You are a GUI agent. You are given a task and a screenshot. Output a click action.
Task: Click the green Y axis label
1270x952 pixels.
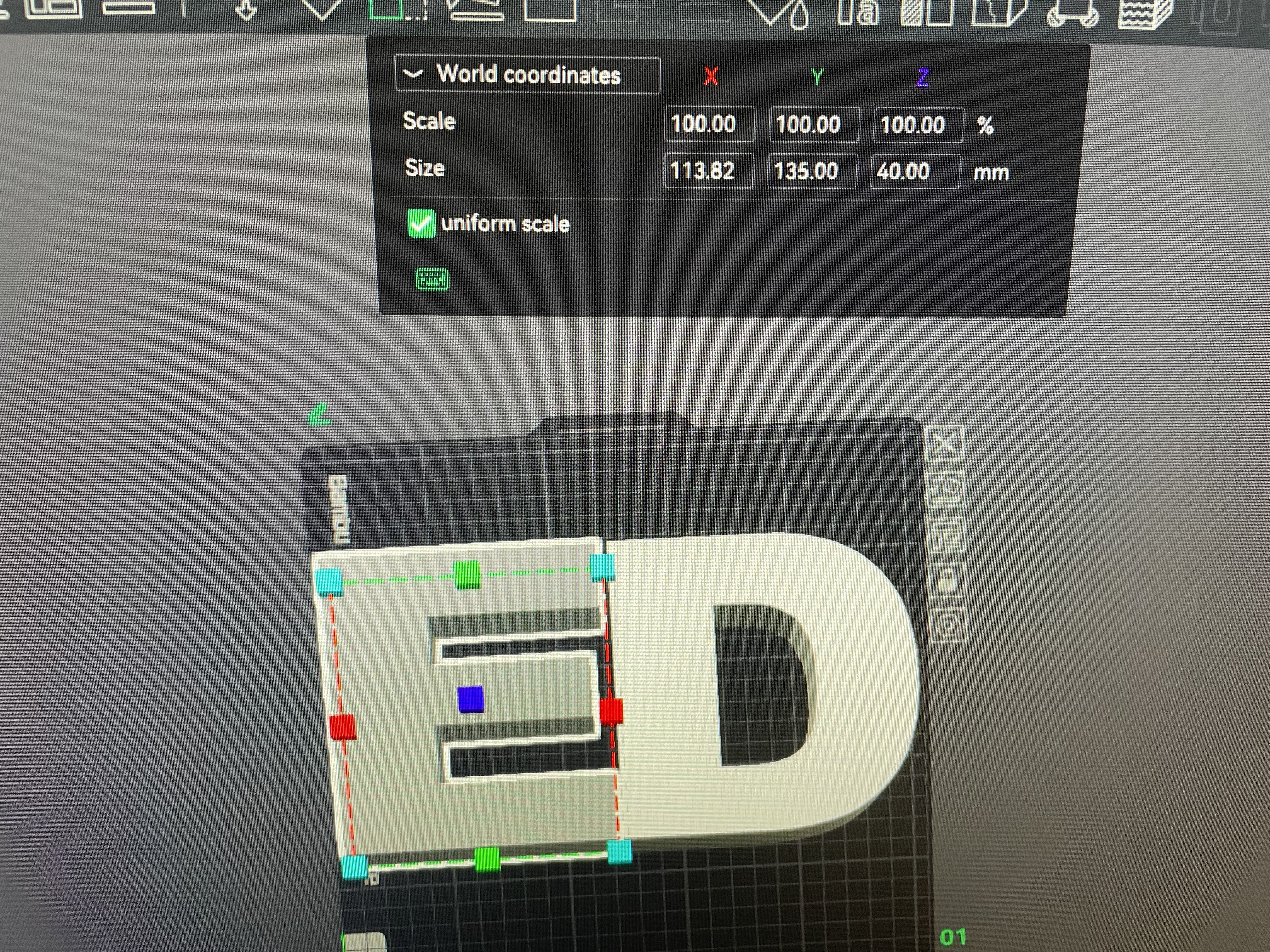(817, 76)
